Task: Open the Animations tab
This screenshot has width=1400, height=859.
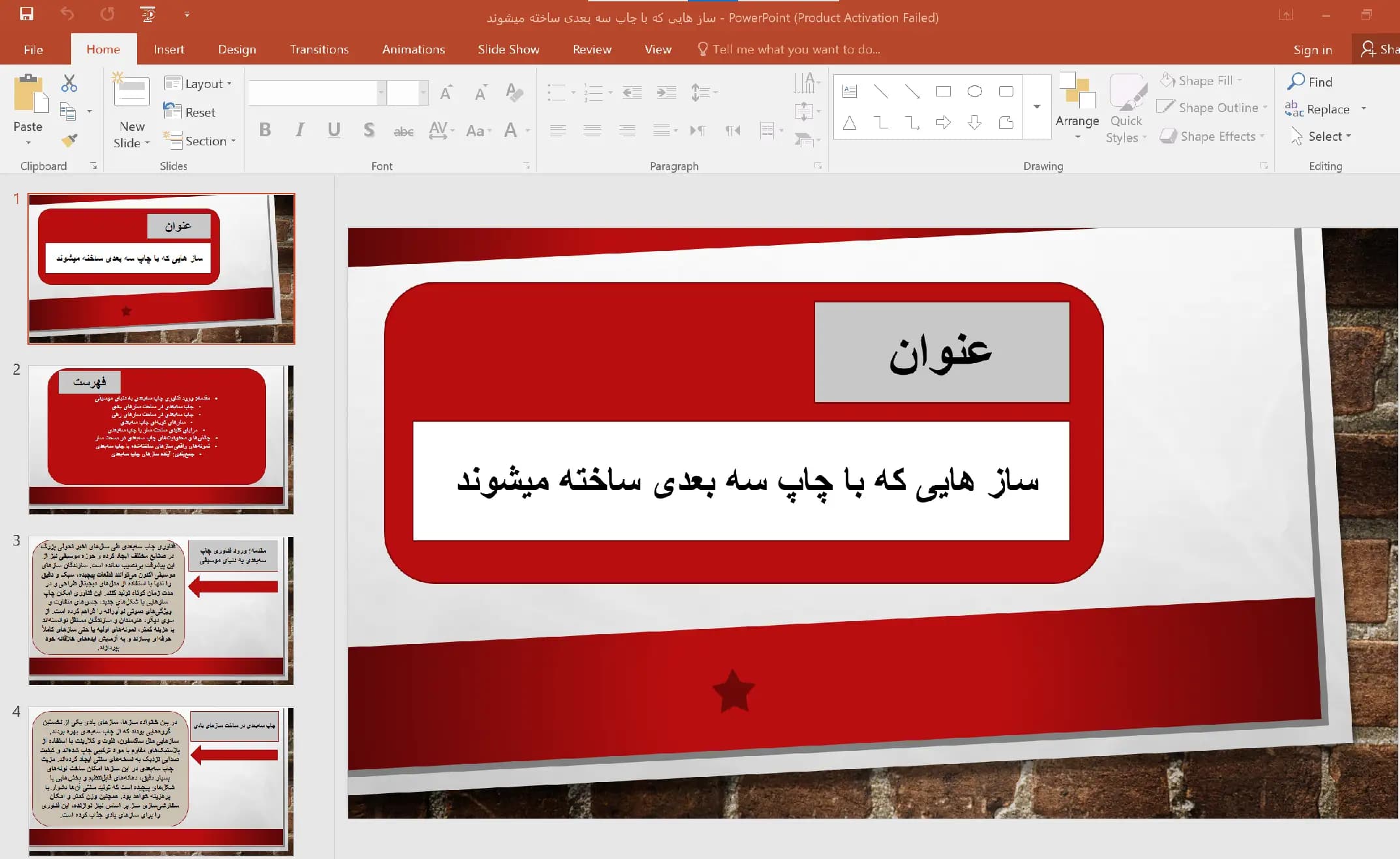Action: (413, 50)
